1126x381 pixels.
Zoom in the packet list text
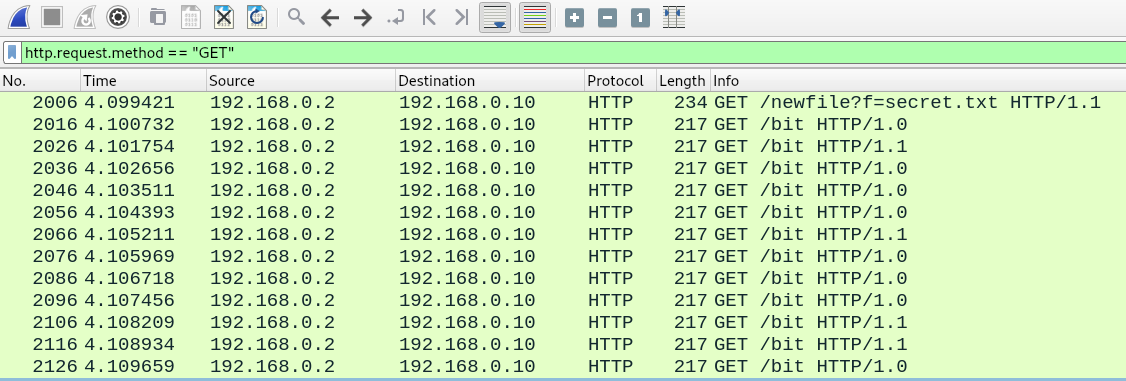point(574,17)
